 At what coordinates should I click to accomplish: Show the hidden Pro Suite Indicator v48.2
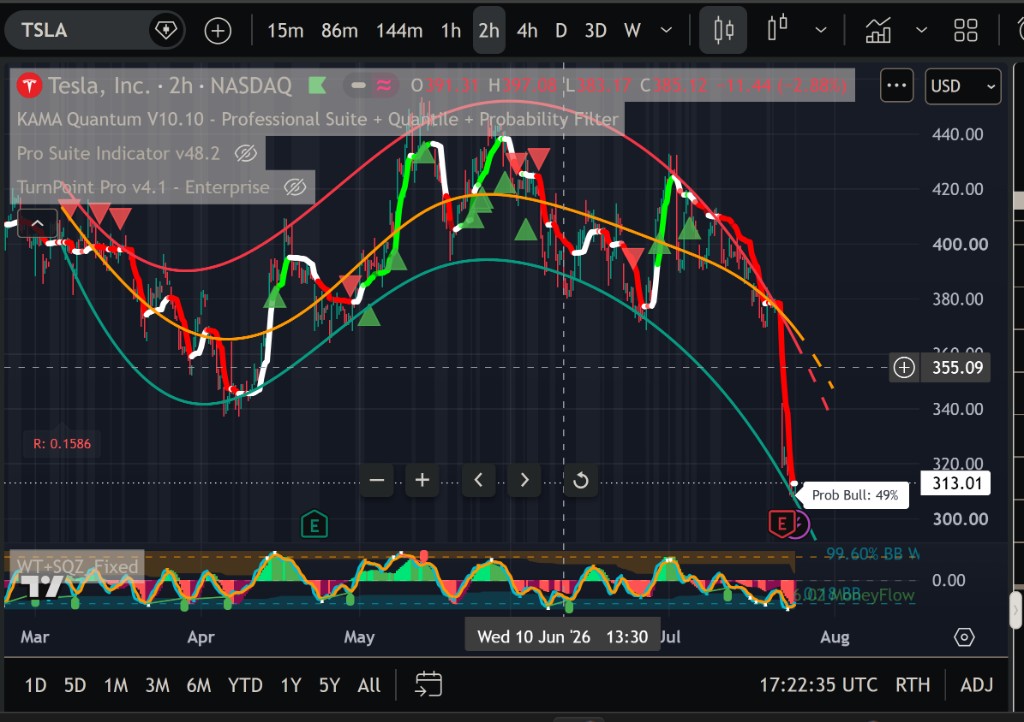click(x=246, y=153)
